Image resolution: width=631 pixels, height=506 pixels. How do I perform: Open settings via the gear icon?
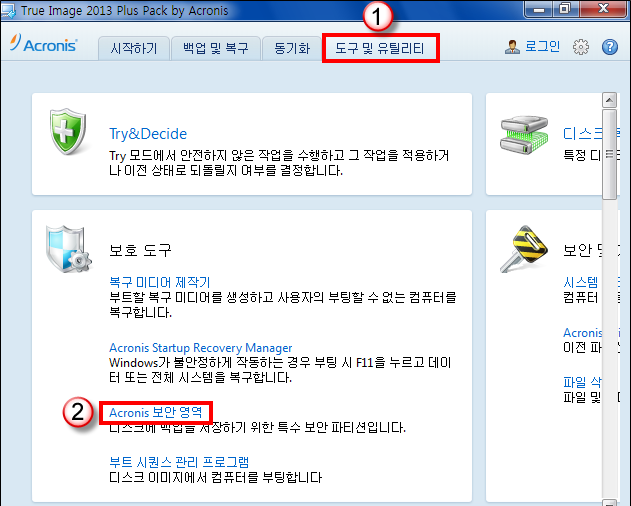(x=580, y=47)
